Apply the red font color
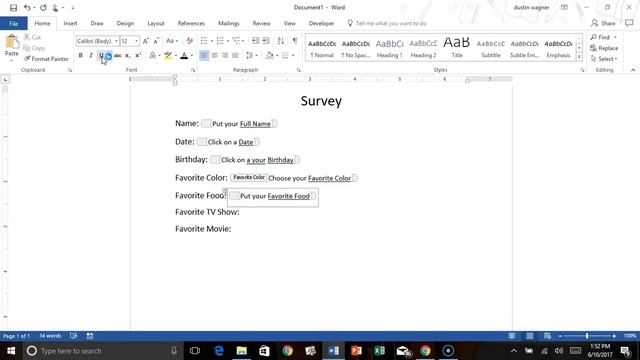Viewport: 640px width, 360px height. 184,56
